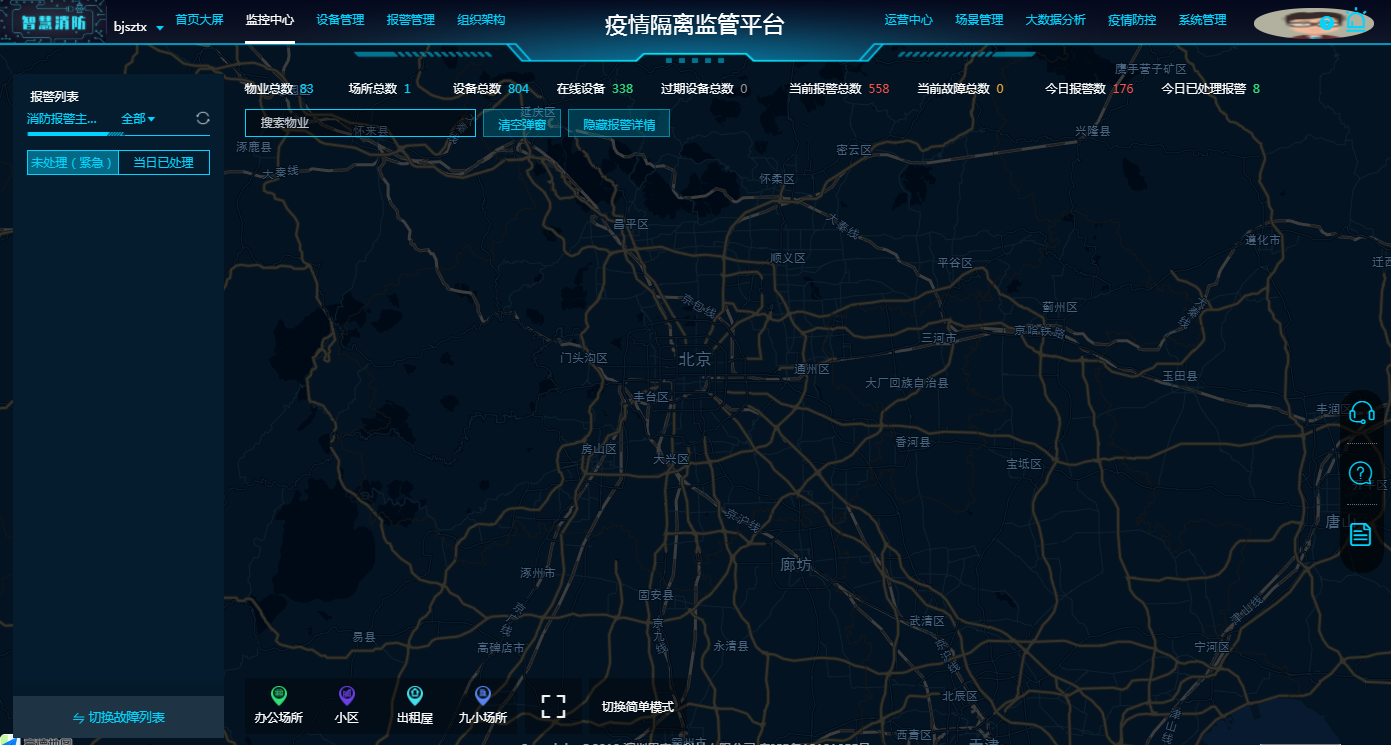Viewport: 1391px width, 745px height.
Task: Refresh the alarm list
Action: pos(203,119)
